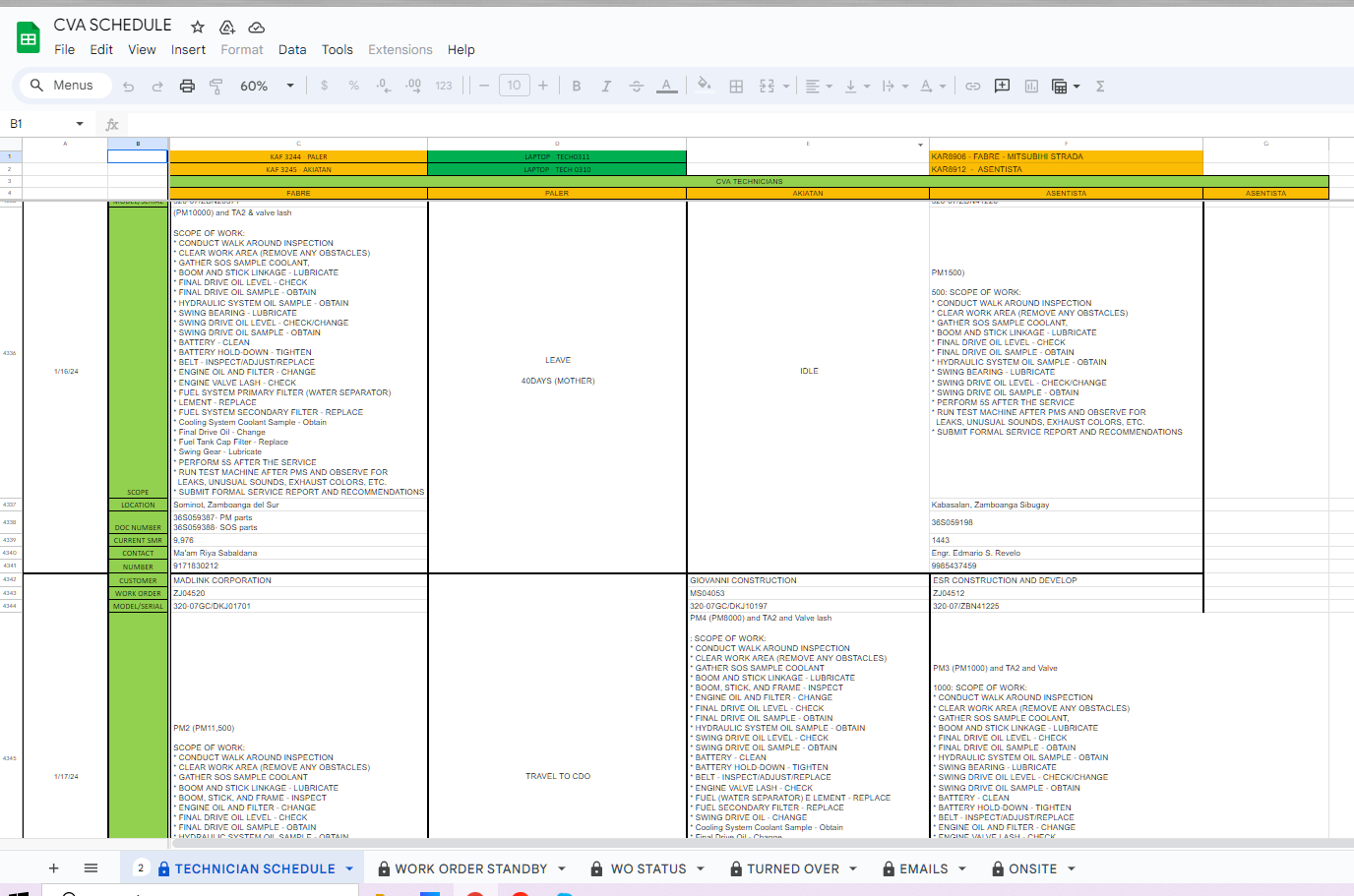Image resolution: width=1354 pixels, height=896 pixels.
Task: Open the all sheets list icon
Action: click(x=91, y=868)
